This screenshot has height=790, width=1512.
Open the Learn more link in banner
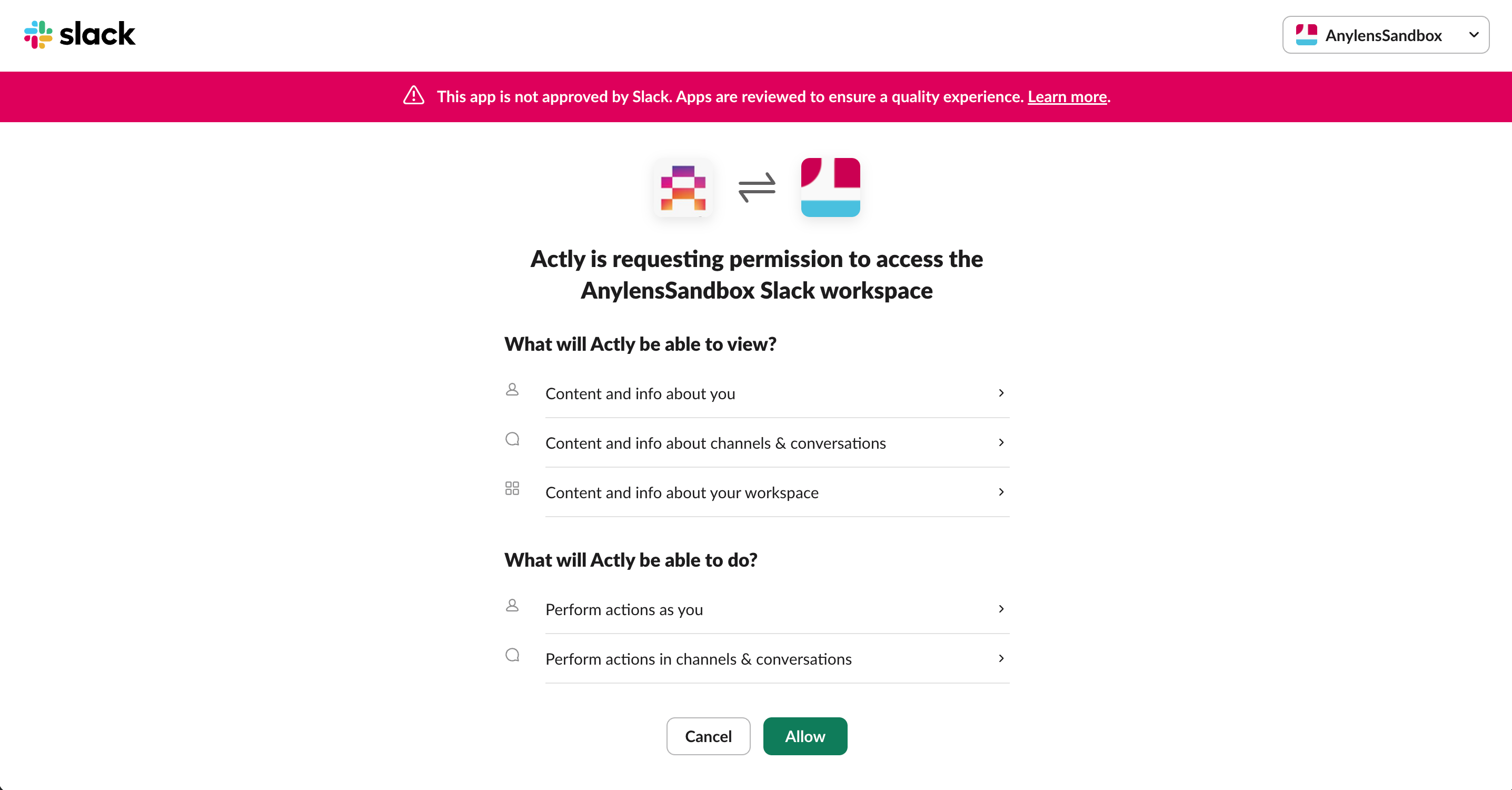(1067, 96)
